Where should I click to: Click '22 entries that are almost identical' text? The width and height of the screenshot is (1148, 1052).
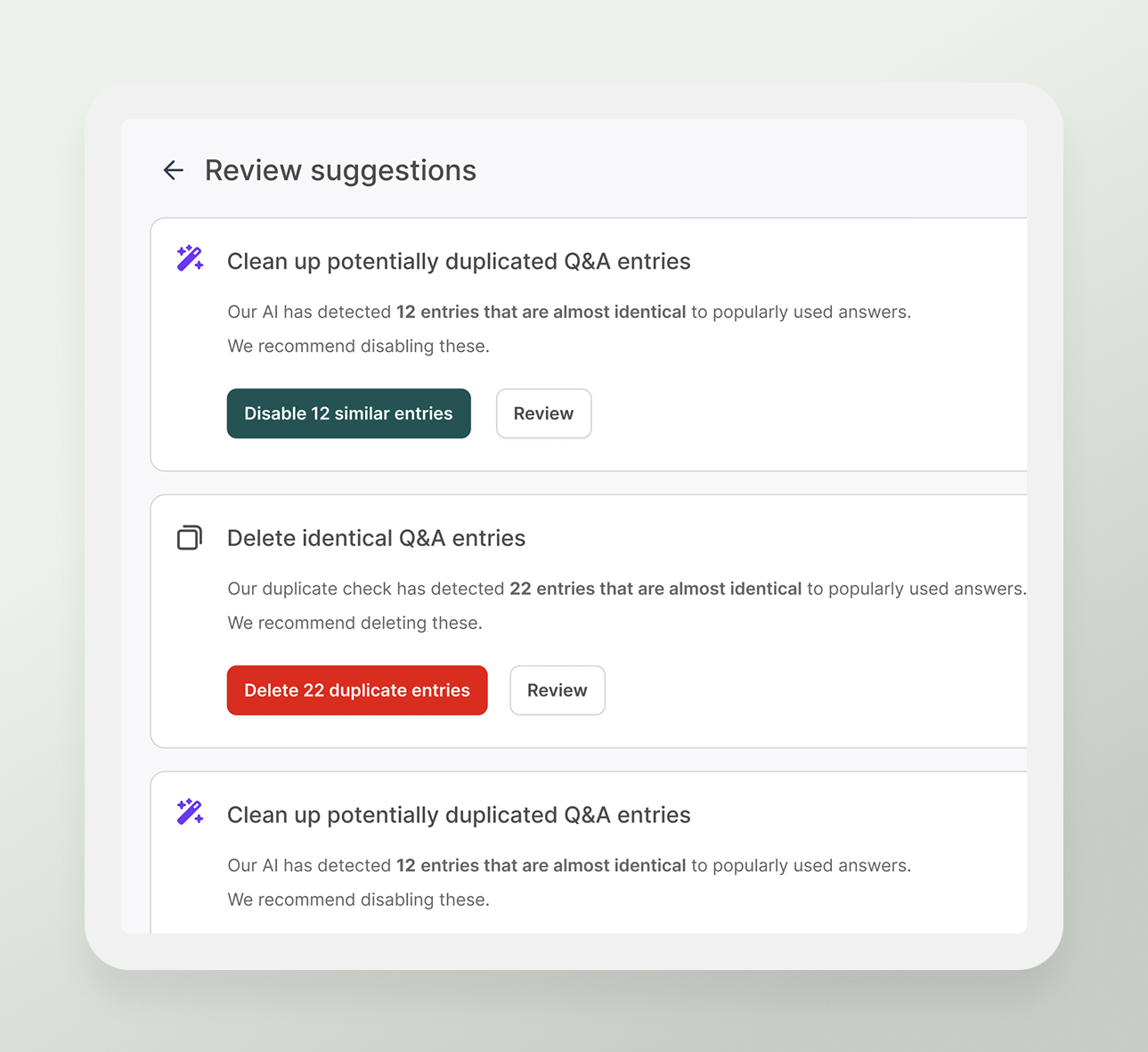655,589
